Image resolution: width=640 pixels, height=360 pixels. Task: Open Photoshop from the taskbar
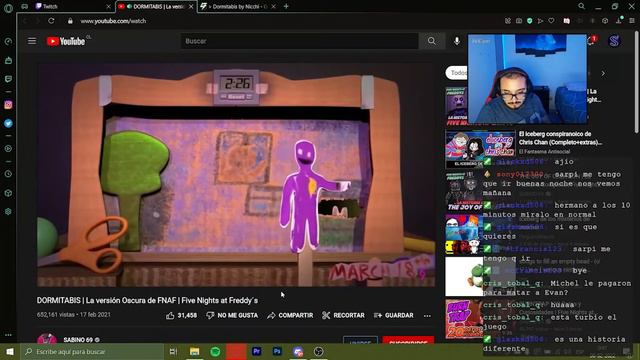(277, 351)
